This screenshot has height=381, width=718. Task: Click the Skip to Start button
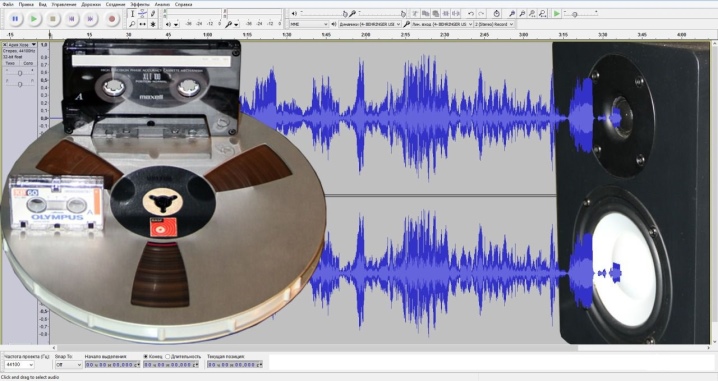click(x=71, y=19)
